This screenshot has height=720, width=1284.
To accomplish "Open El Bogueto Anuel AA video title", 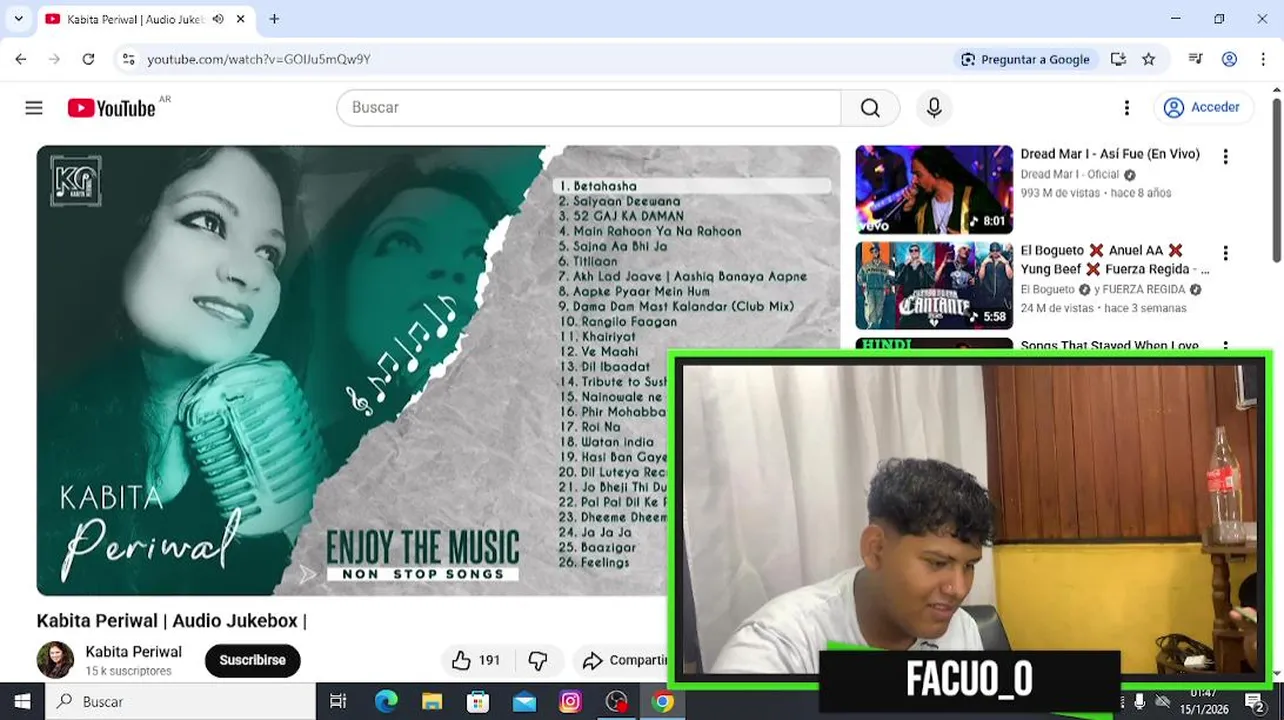I will coord(1114,260).
